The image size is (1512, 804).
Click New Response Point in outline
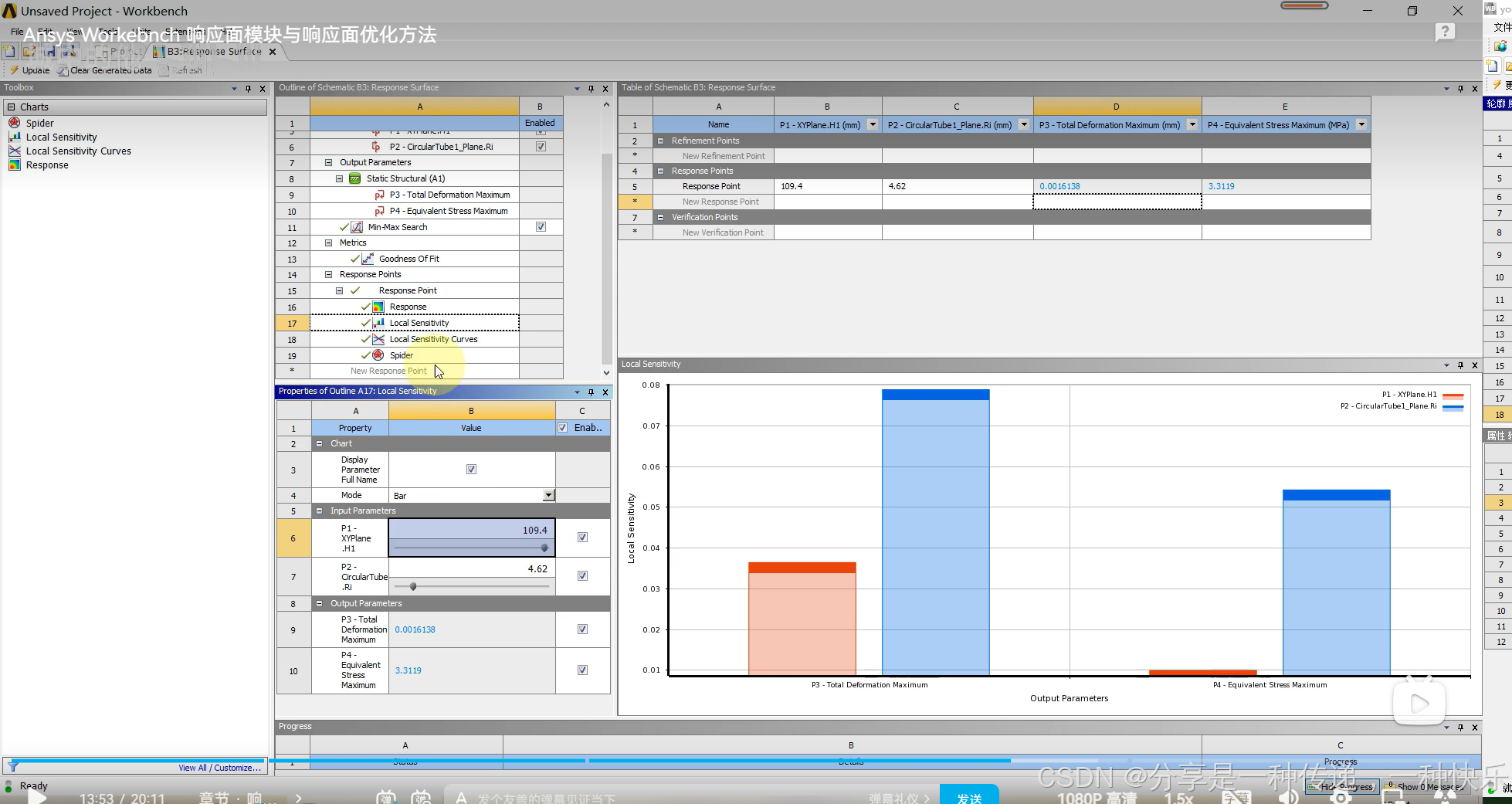tap(388, 371)
